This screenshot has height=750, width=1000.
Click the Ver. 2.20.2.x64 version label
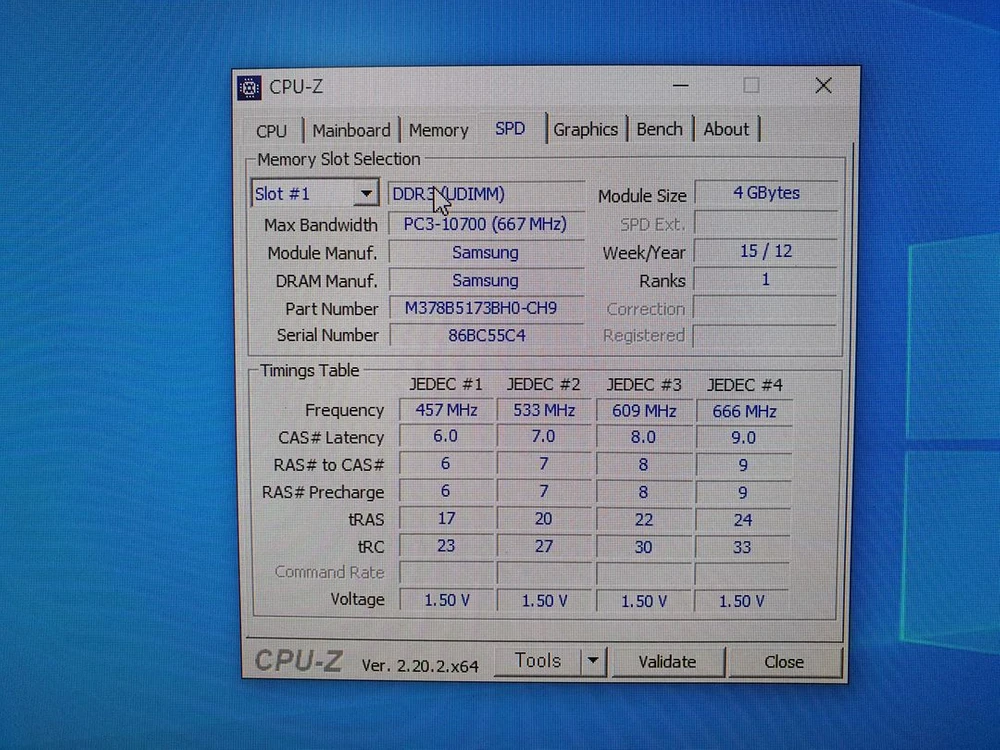(x=420, y=666)
